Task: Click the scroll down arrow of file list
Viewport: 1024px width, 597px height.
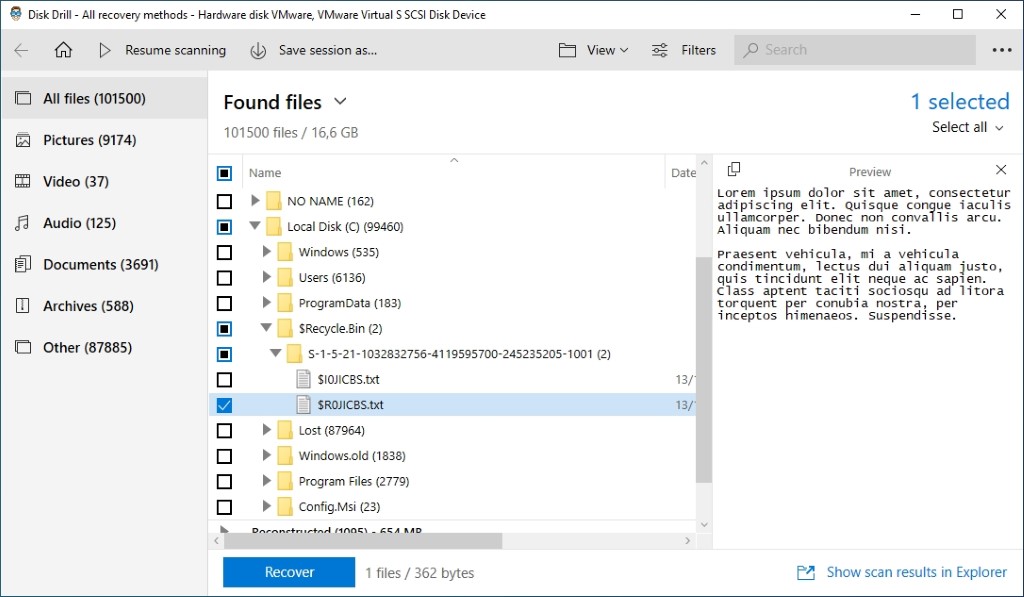Action: (x=703, y=524)
